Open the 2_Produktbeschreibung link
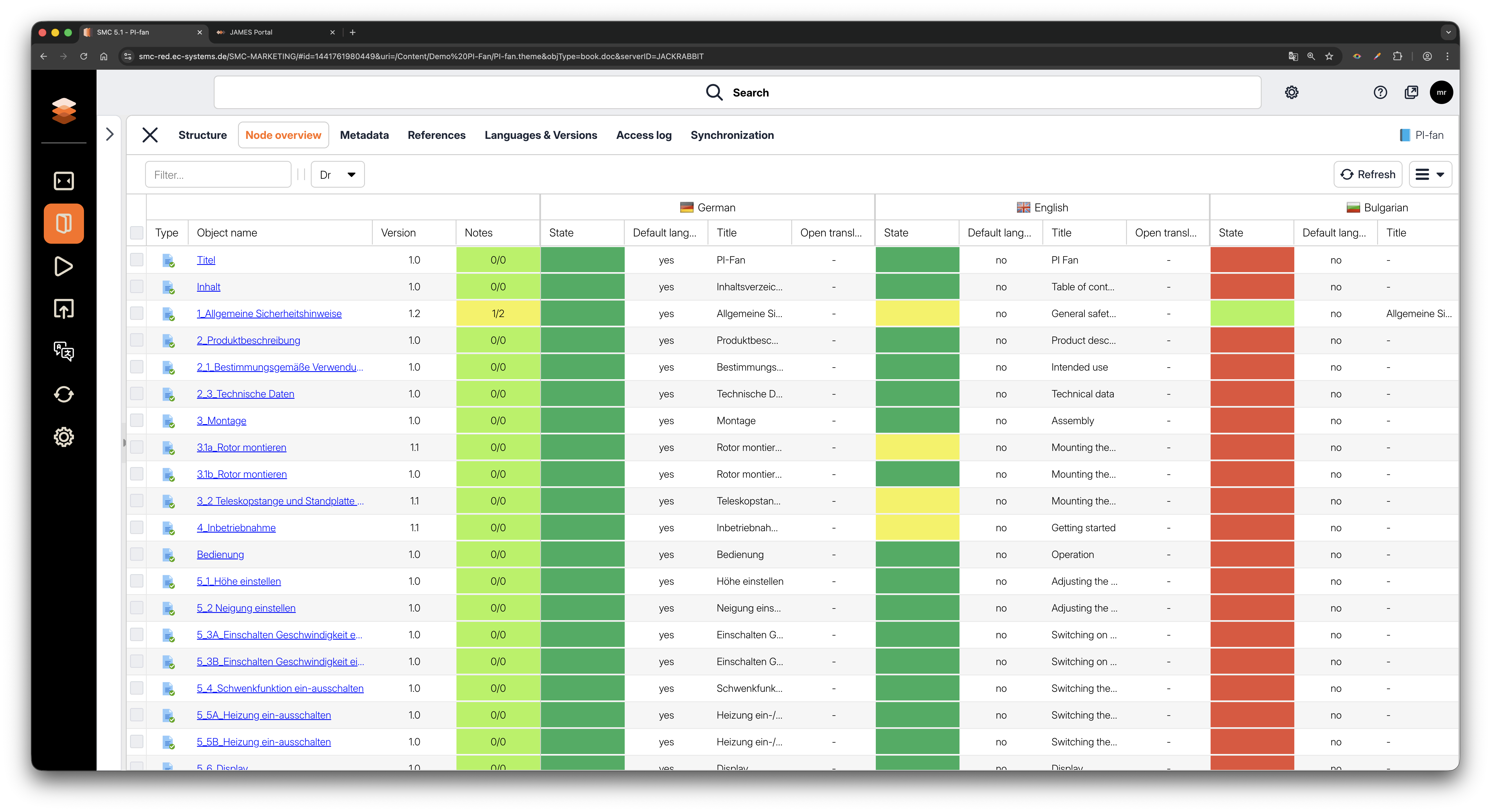The width and height of the screenshot is (1491, 812). (248, 340)
